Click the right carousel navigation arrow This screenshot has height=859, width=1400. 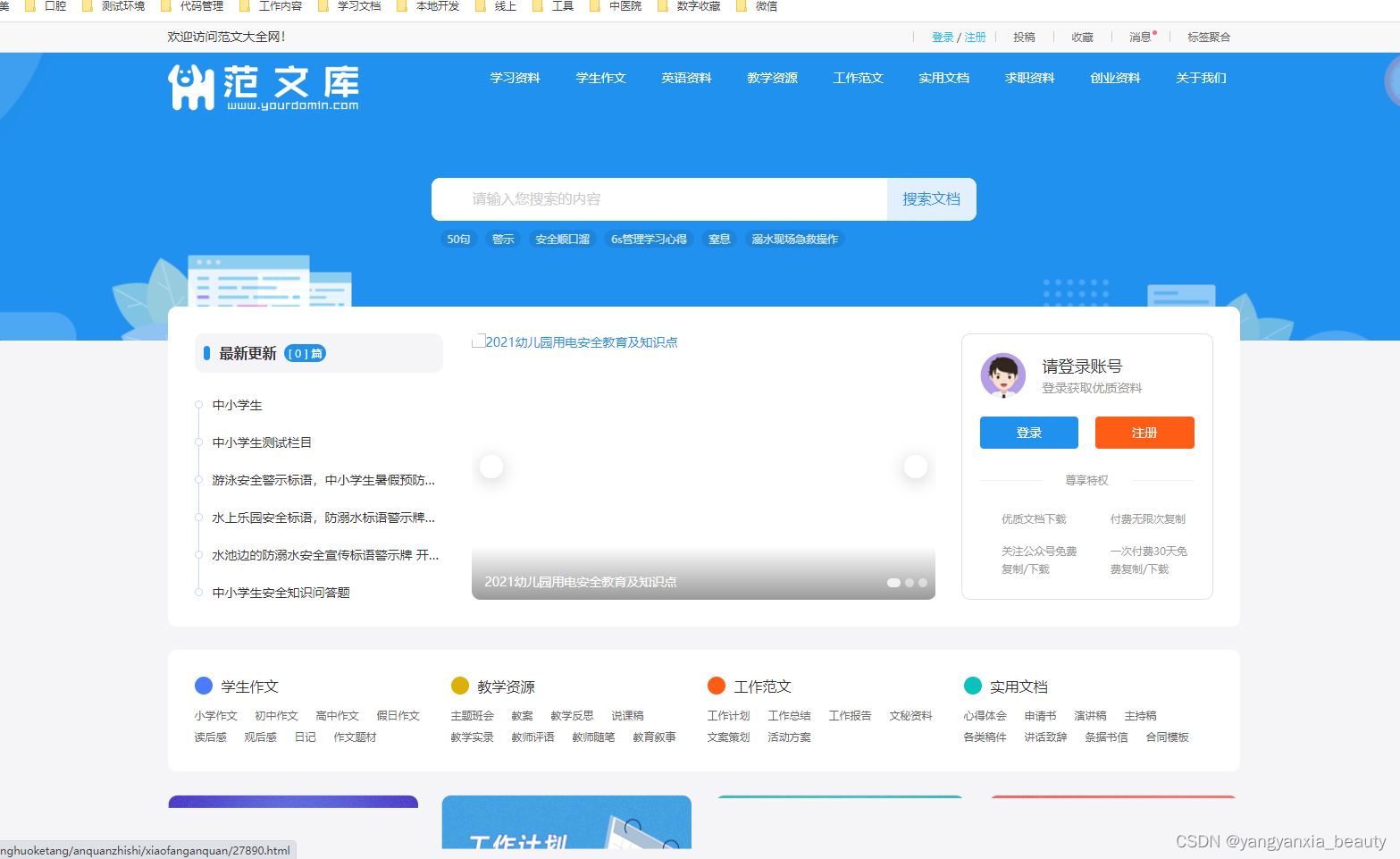pyautogui.click(x=915, y=466)
